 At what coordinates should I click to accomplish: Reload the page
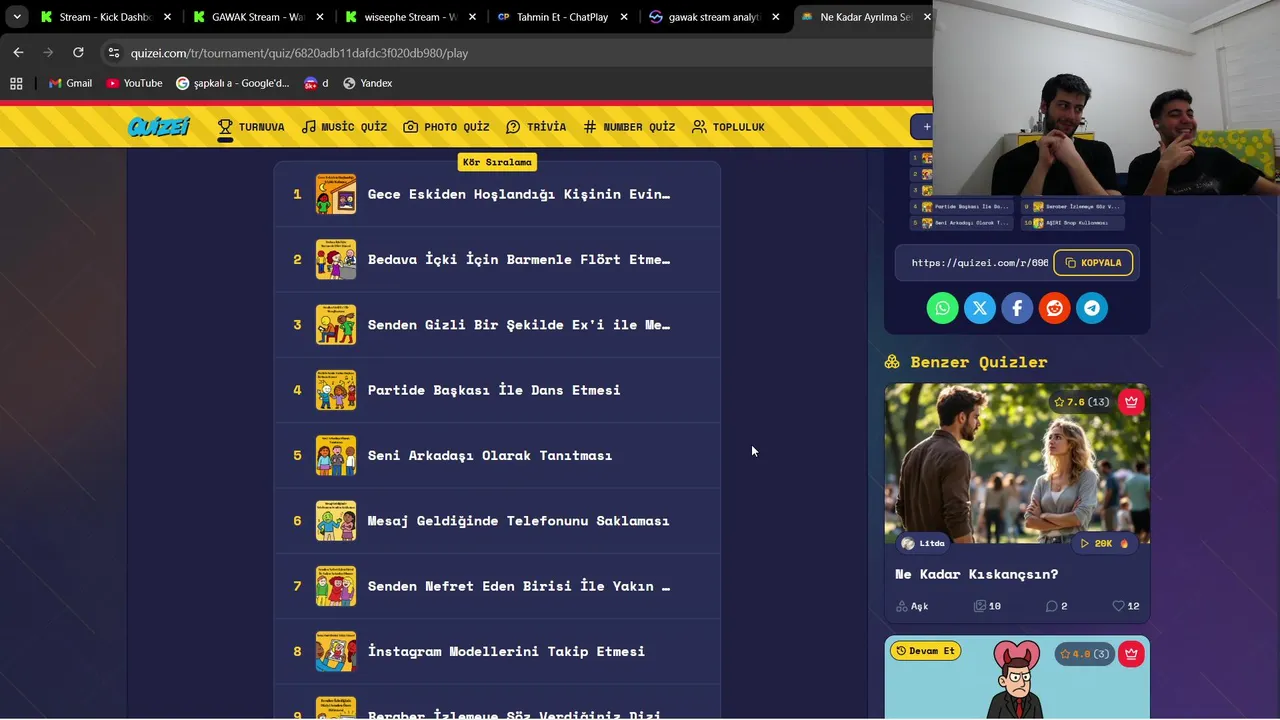pos(78,52)
